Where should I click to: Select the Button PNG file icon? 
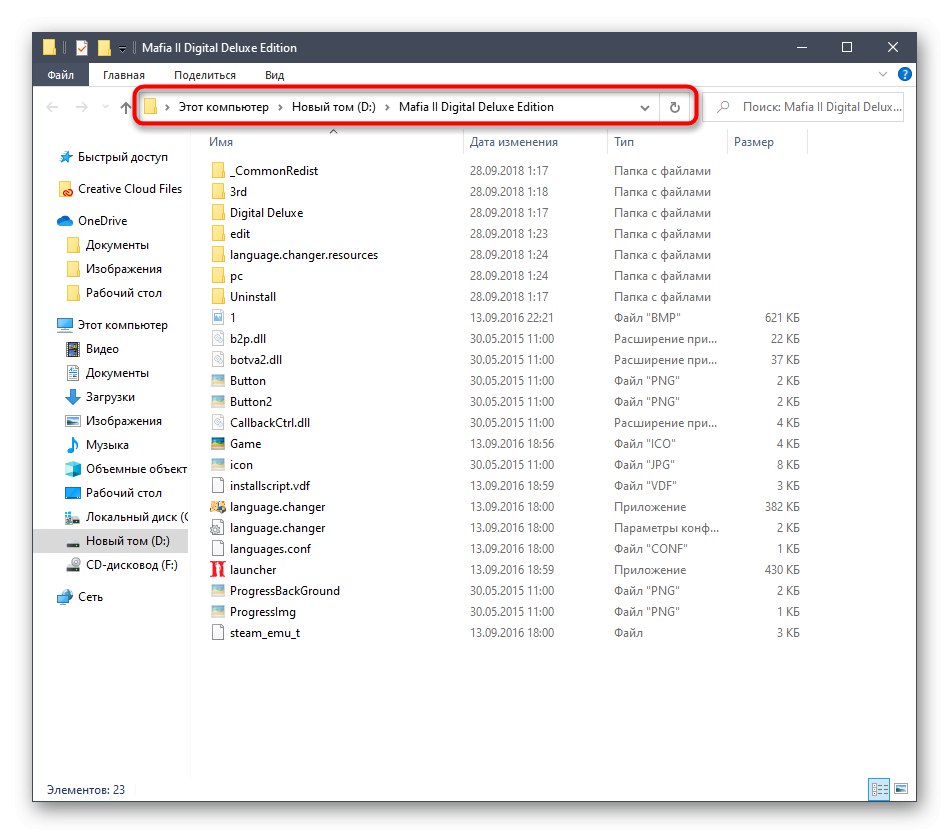[x=218, y=381]
